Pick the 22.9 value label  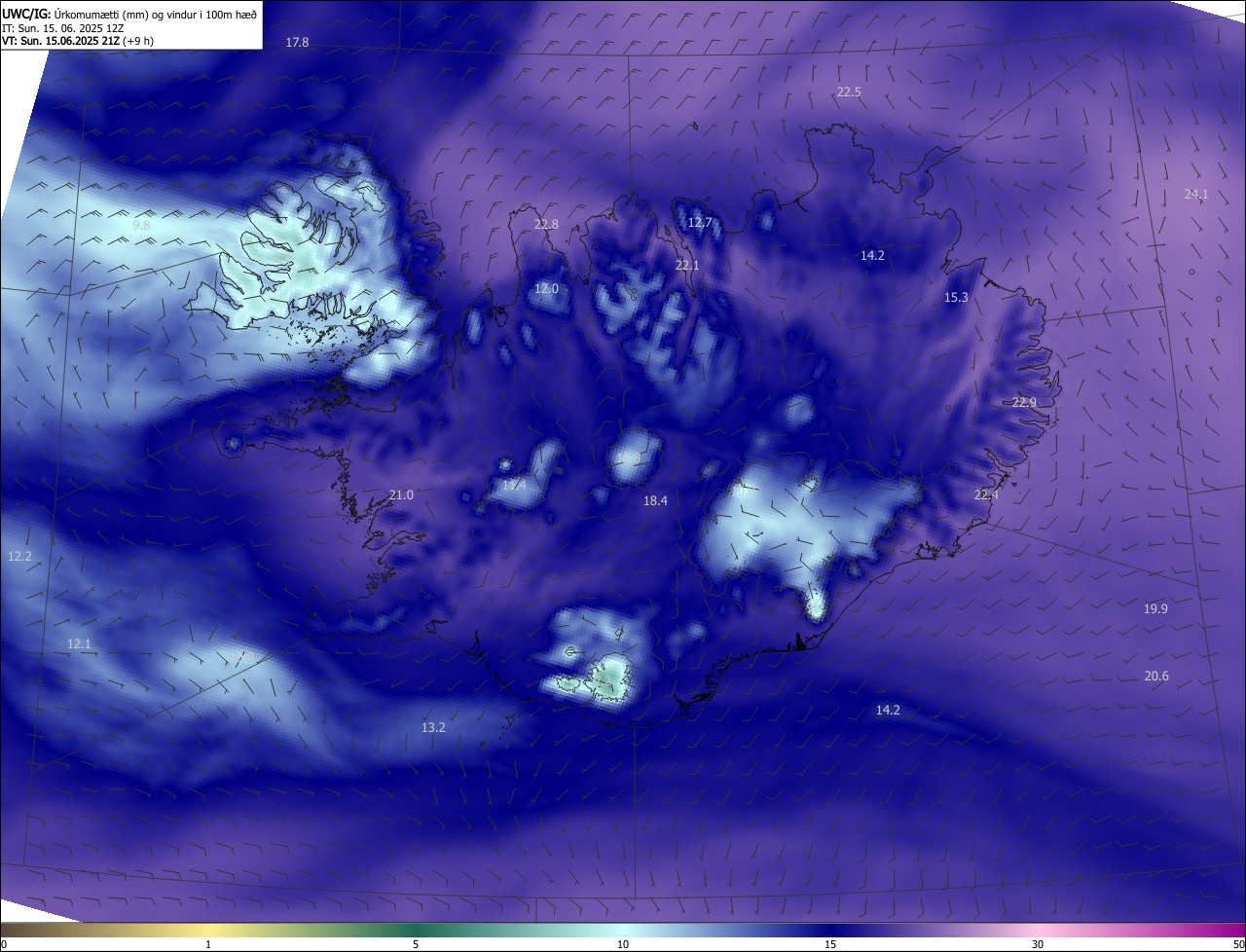1024,403
